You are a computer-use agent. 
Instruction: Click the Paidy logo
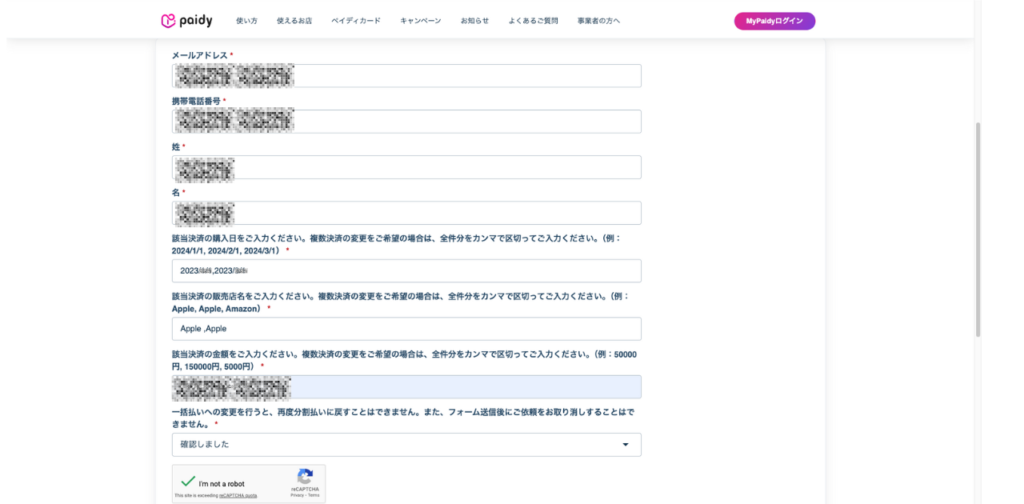click(186, 20)
